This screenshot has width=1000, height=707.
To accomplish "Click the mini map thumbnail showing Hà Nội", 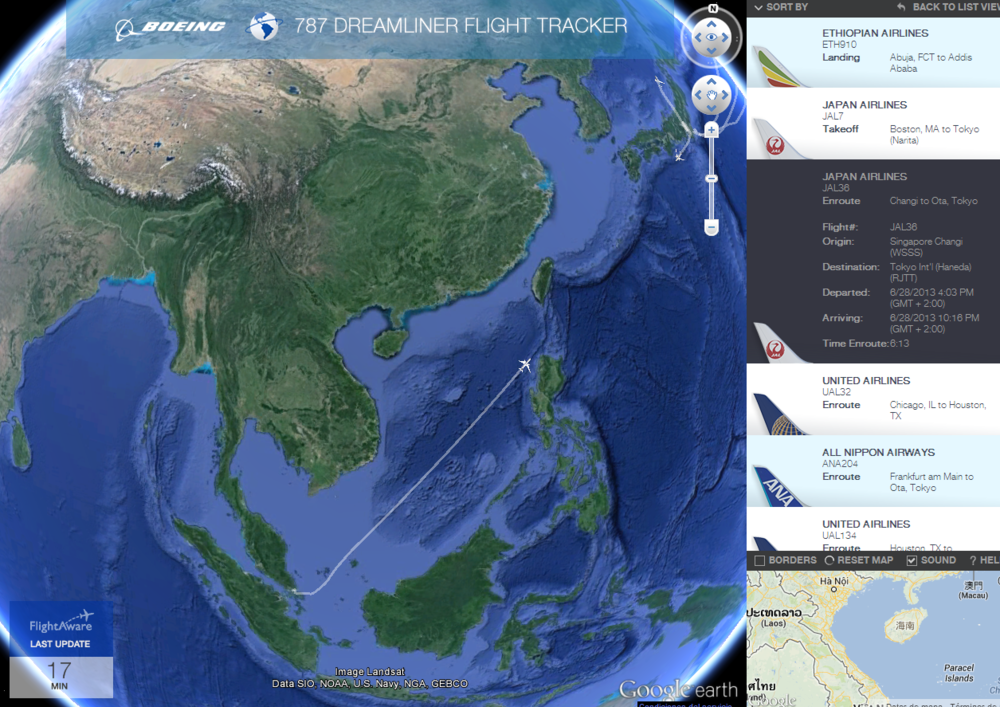I will [873, 638].
